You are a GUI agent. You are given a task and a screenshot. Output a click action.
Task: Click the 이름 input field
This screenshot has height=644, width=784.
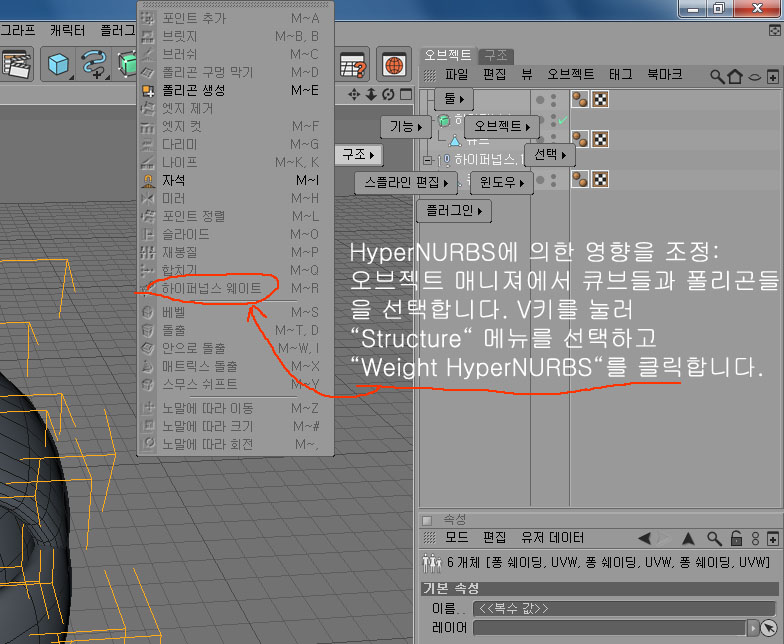point(624,608)
